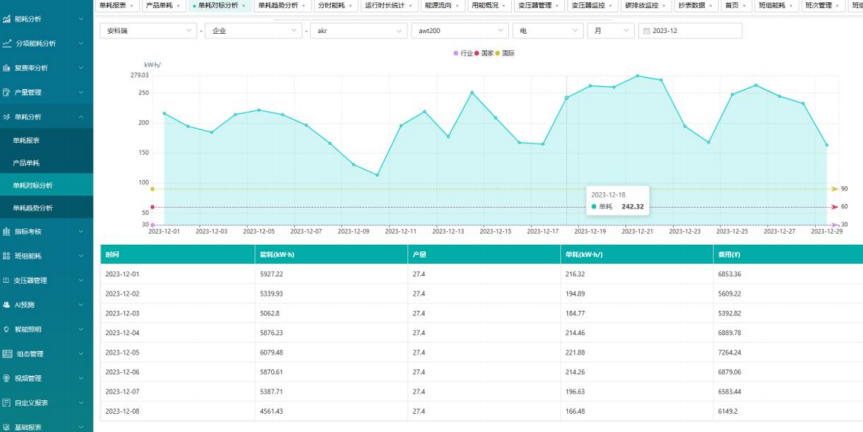Toggle the 行业 series in the chart legend
The width and height of the screenshot is (863, 432).
(462, 53)
